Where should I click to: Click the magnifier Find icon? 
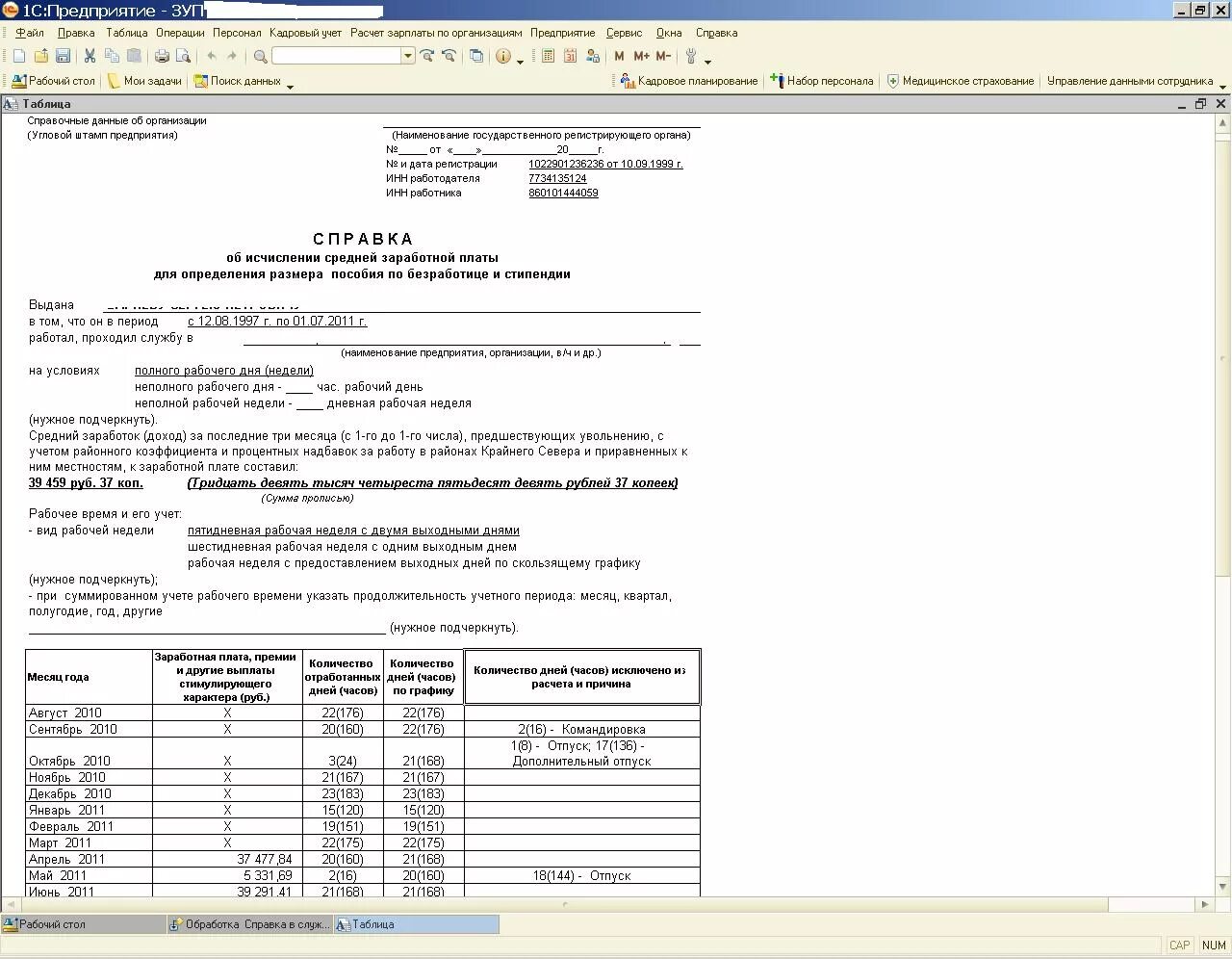[x=261, y=56]
